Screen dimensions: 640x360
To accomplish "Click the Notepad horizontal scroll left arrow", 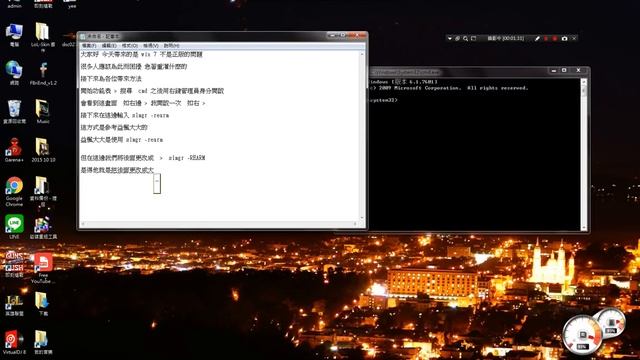I will point(83,224).
